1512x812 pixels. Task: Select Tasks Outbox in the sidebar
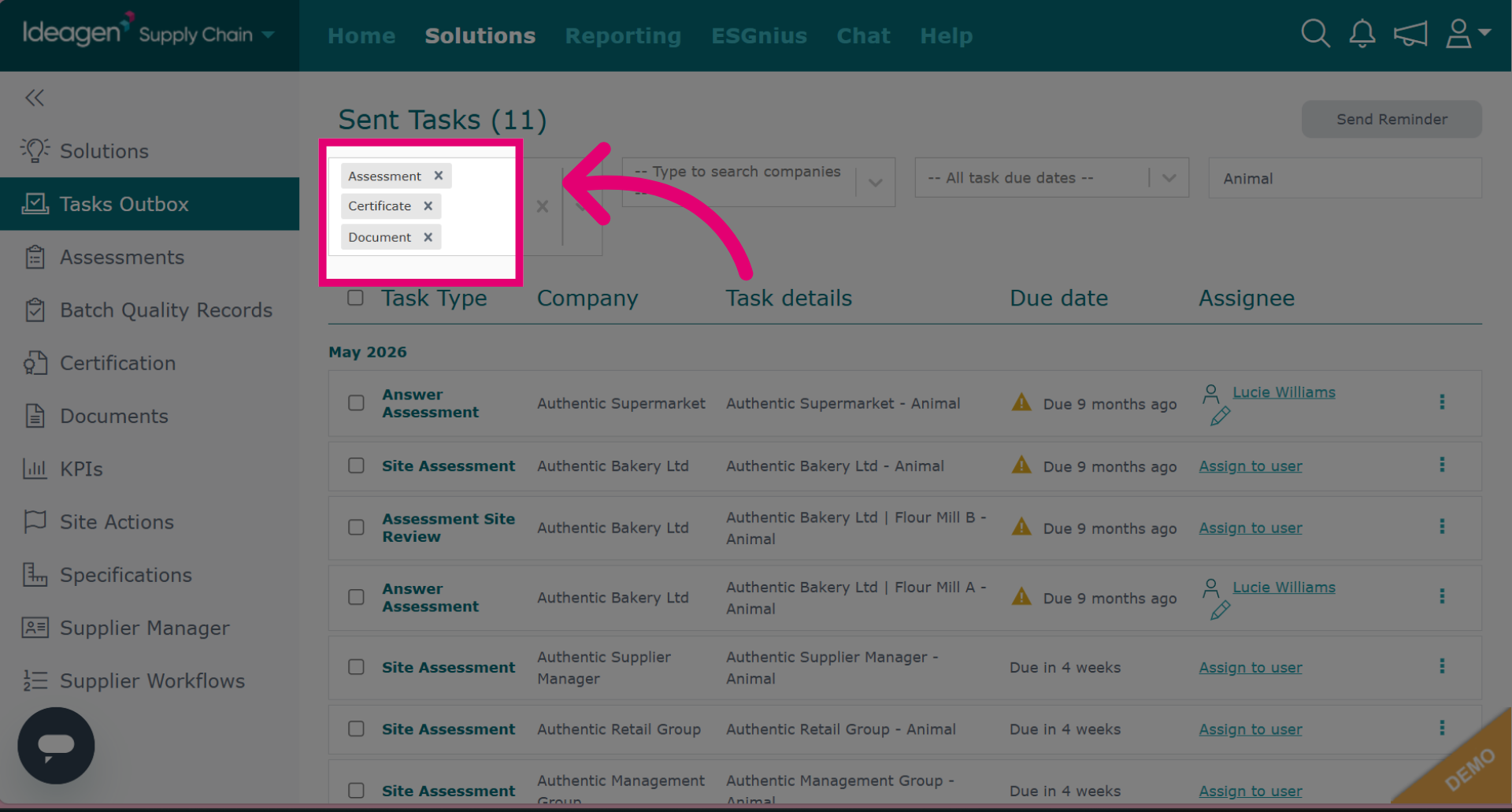(x=150, y=204)
